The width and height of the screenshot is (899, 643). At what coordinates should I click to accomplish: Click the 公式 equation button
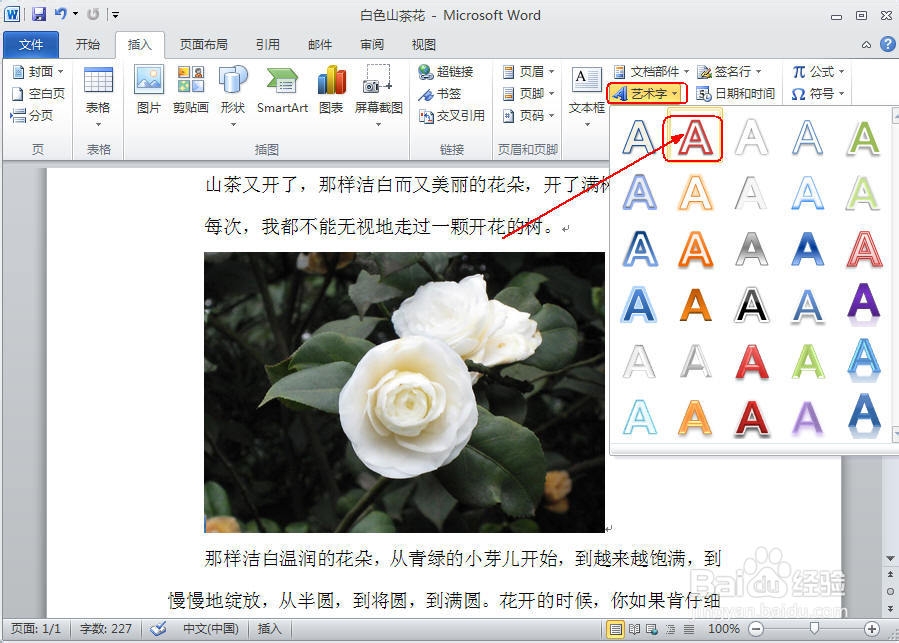coord(818,72)
